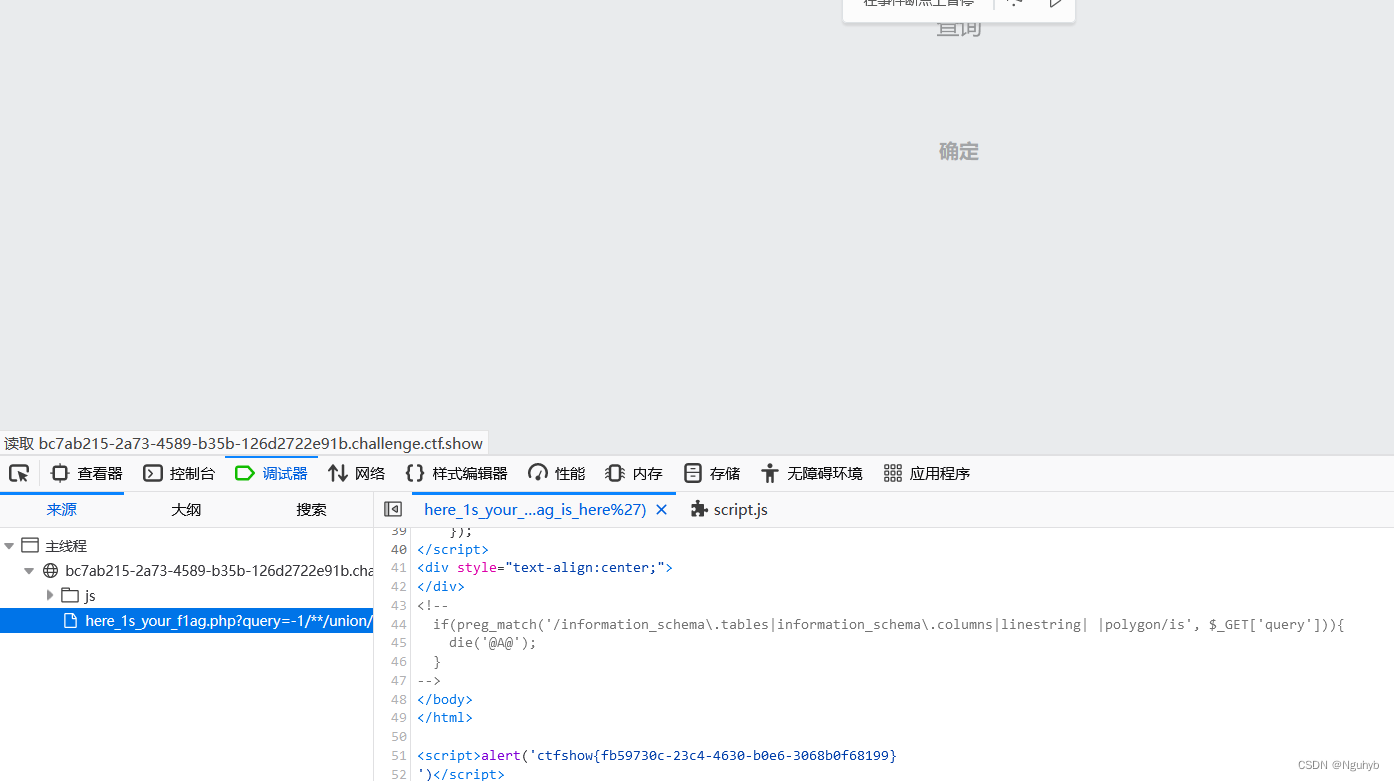Select the 来源 sources sub-tab
Image resolution: width=1394 pixels, height=781 pixels.
62,509
